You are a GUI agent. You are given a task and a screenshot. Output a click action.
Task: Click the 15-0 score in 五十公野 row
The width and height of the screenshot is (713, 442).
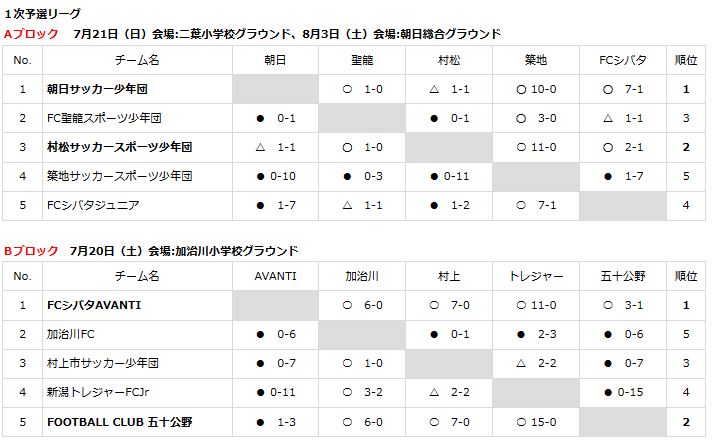(543, 422)
